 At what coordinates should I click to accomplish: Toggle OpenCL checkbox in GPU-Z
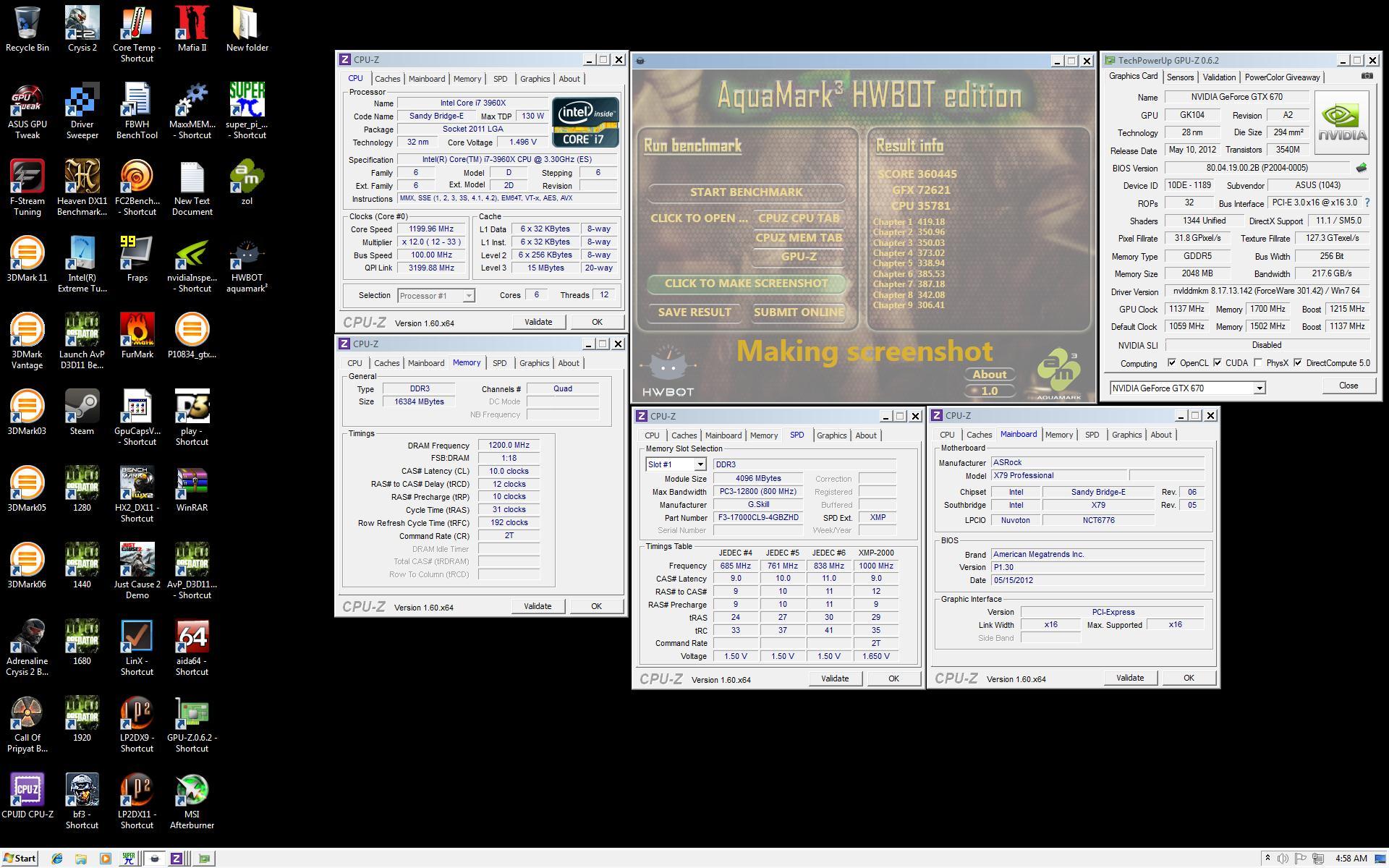(x=1172, y=363)
